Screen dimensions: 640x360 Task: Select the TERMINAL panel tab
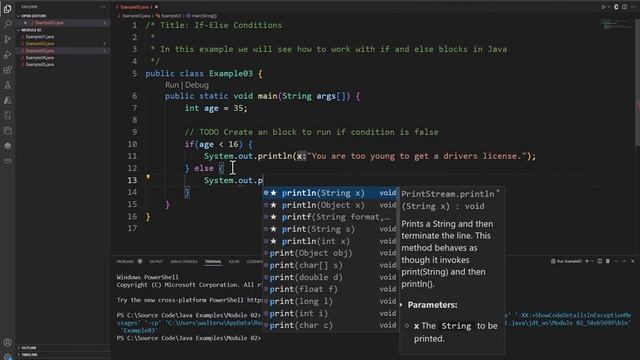tap(213, 262)
